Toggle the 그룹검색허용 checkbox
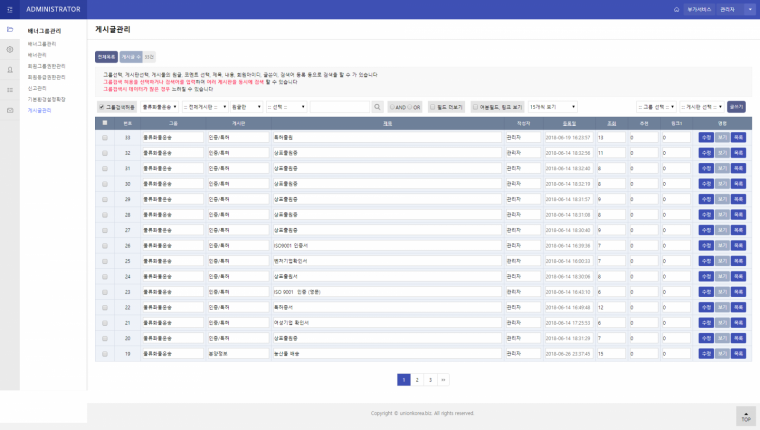Image resolution: width=760 pixels, height=430 pixels. tap(102, 106)
